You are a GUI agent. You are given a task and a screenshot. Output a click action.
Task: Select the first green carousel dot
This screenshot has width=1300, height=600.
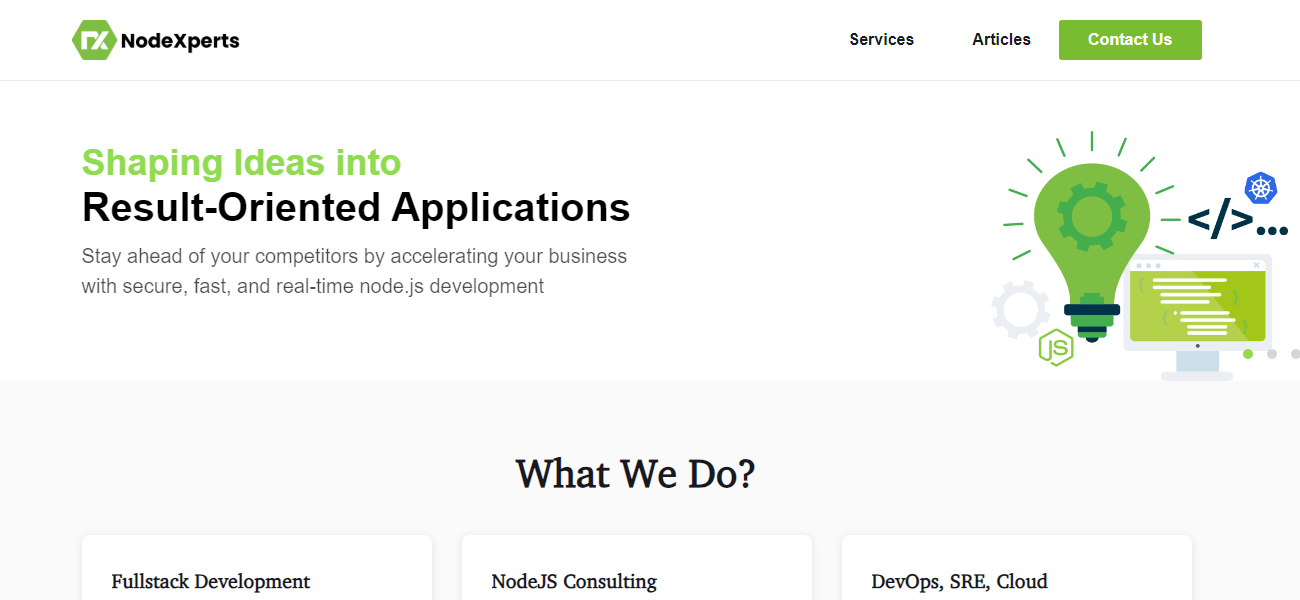pyautogui.click(x=1248, y=354)
